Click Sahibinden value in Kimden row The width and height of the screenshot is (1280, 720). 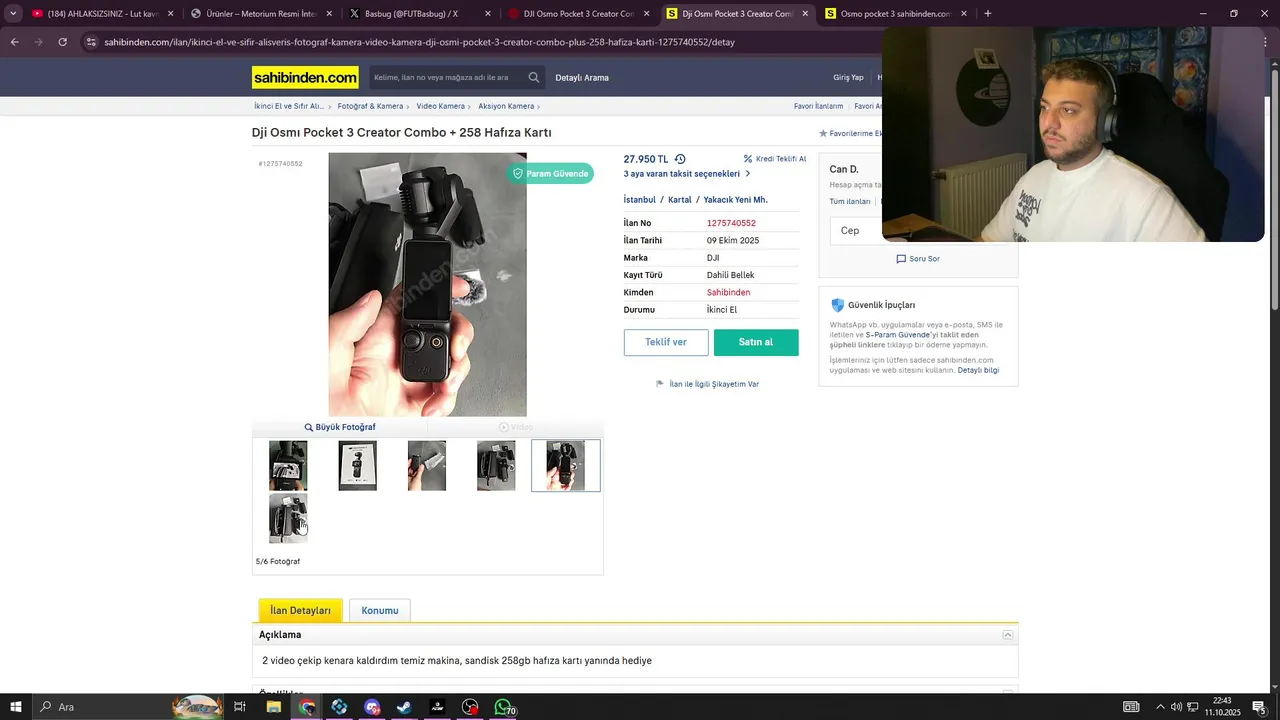pyautogui.click(x=728, y=292)
